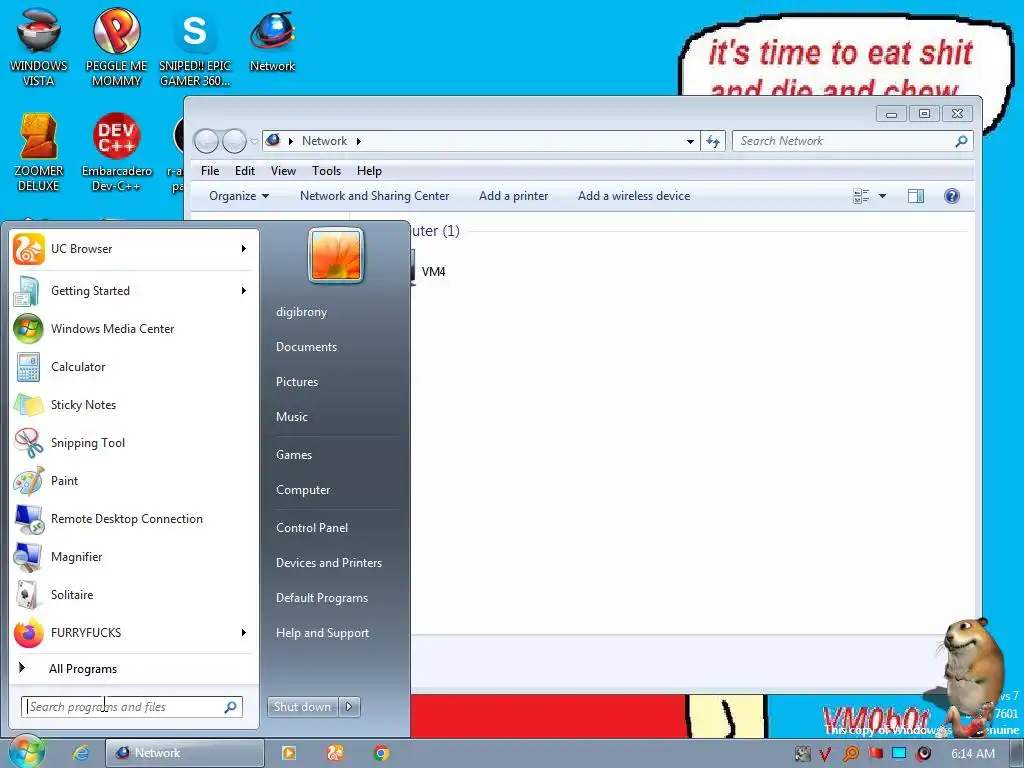Screen dimensions: 1024x768
Task: Toggle the preview pane button
Action: [x=916, y=196]
